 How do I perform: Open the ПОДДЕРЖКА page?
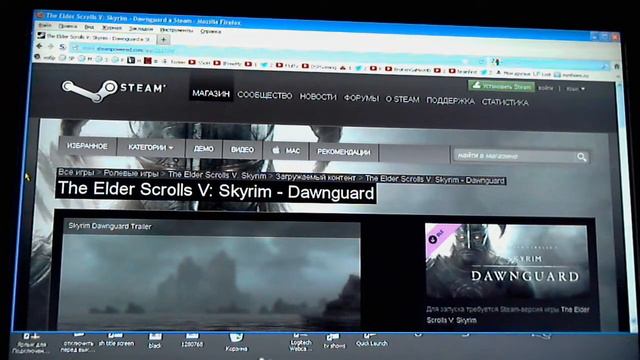(x=450, y=100)
